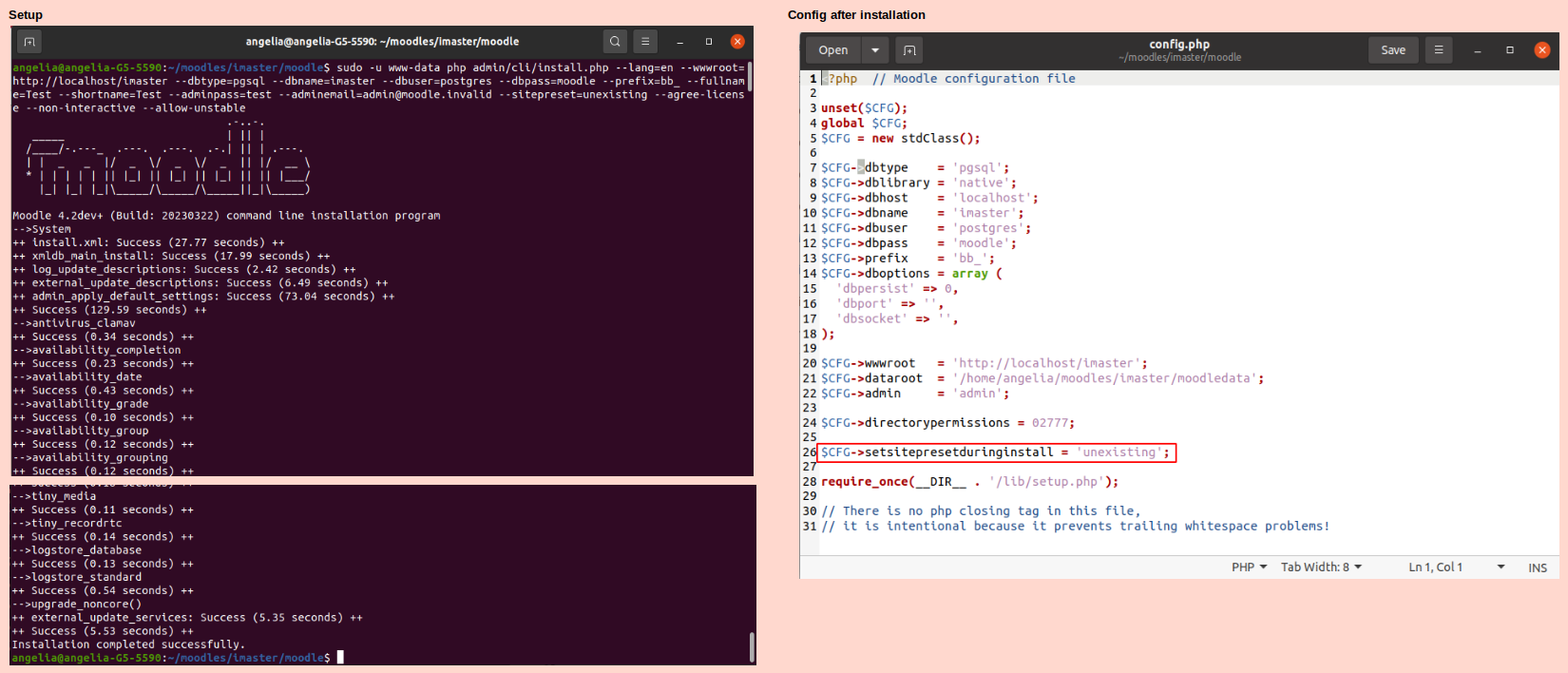The height and width of the screenshot is (673, 1568).
Task: Click 'Moodle 4.2dev+' build line in terminal
Action: tap(226, 216)
